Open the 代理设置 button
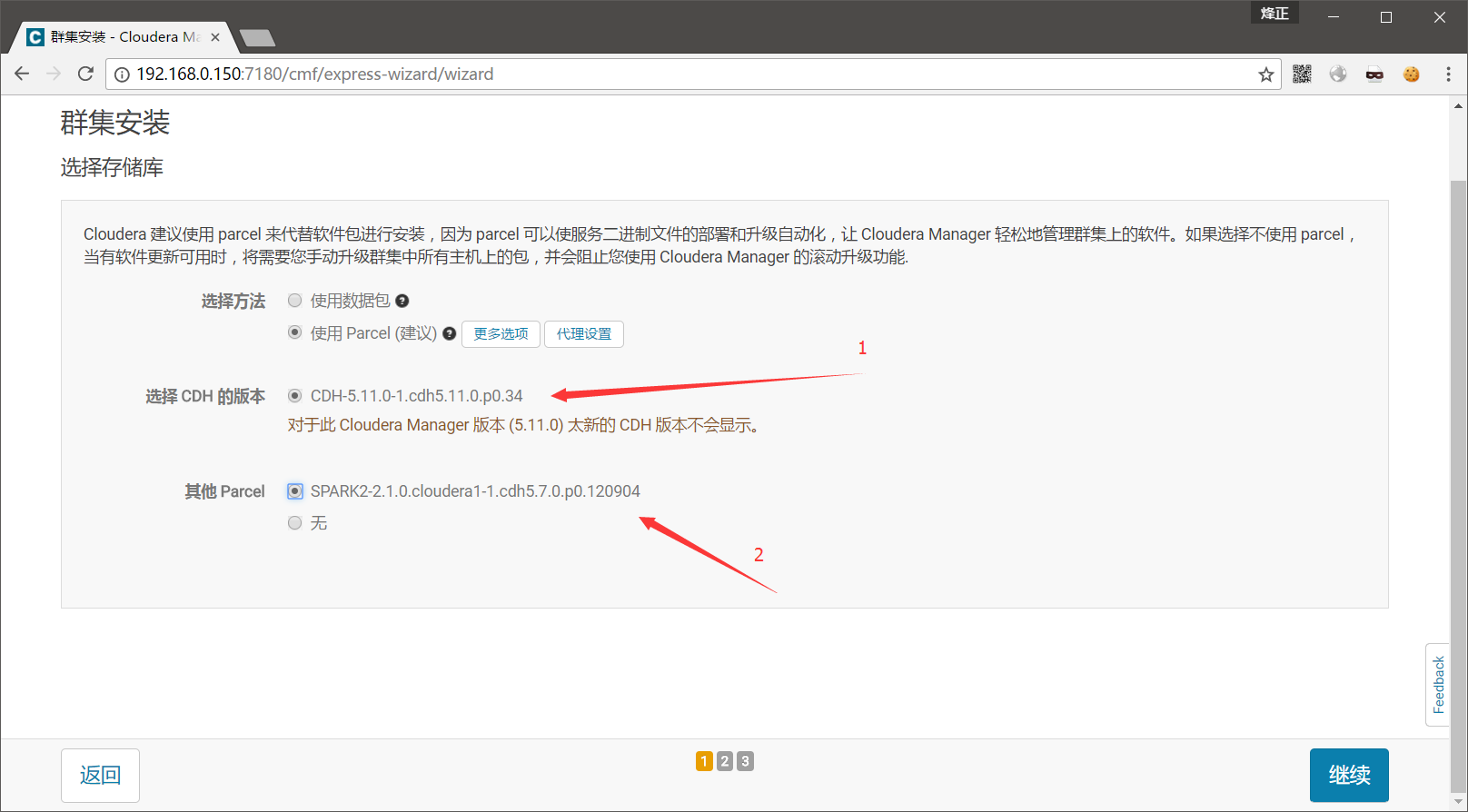Viewport: 1468px width, 812px height. [584, 334]
